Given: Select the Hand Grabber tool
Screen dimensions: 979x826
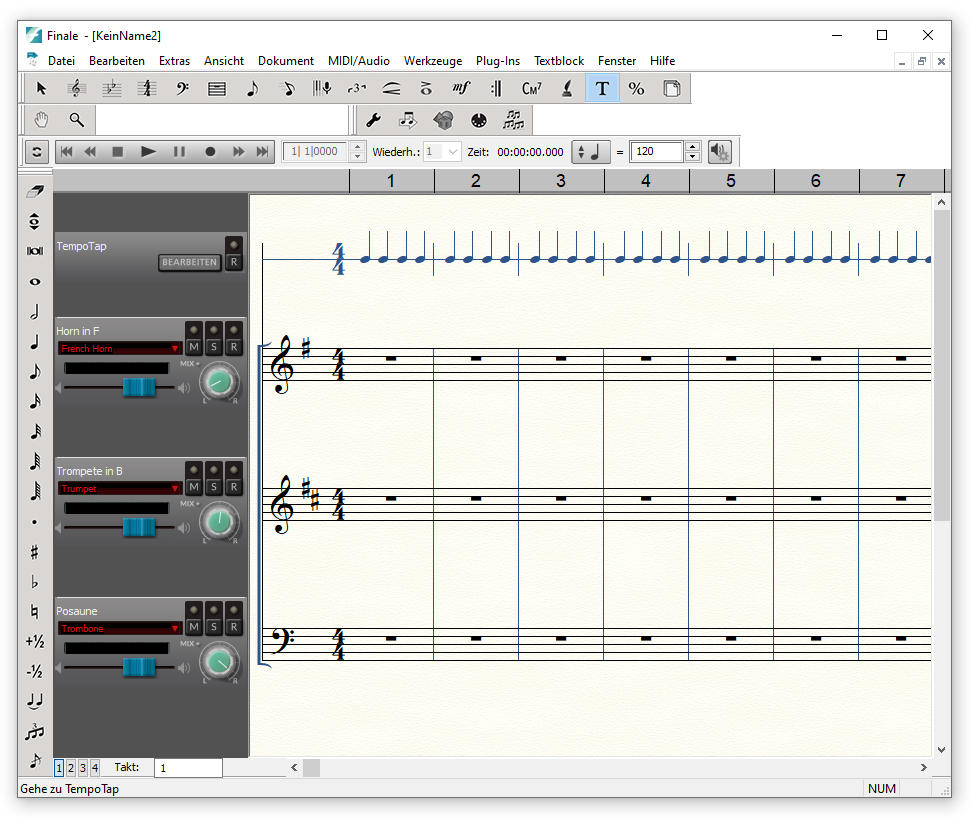Looking at the screenshot, I should point(41,119).
